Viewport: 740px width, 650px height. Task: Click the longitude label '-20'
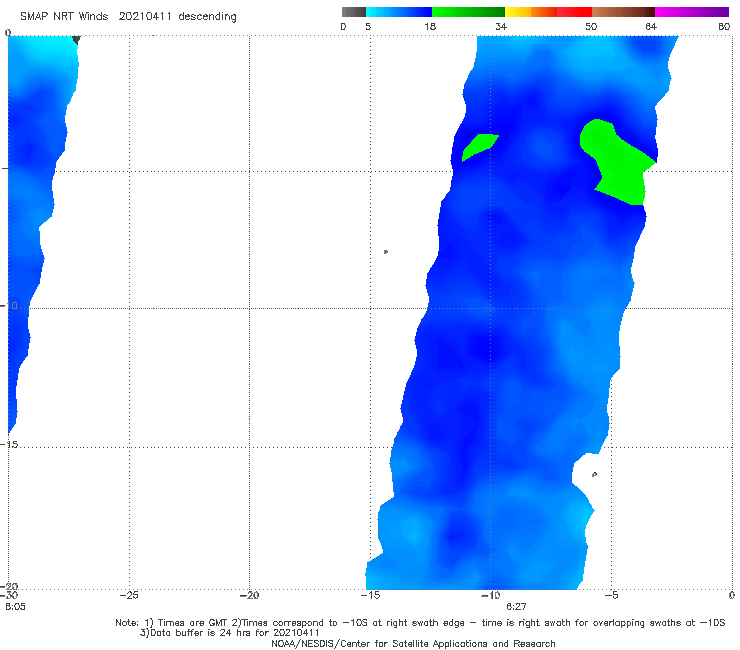pyautogui.click(x=249, y=595)
